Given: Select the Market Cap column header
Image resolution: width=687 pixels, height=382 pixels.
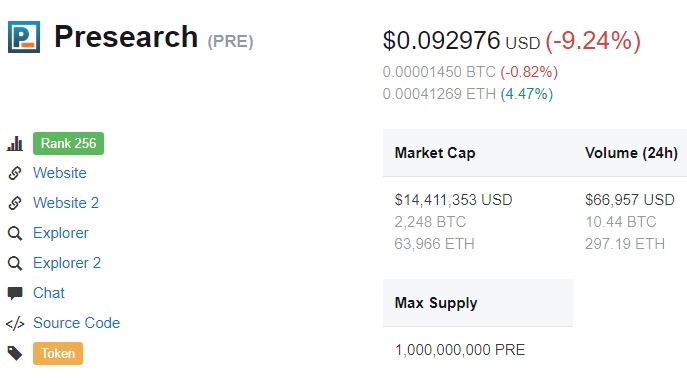Looking at the screenshot, I should click(x=435, y=153).
